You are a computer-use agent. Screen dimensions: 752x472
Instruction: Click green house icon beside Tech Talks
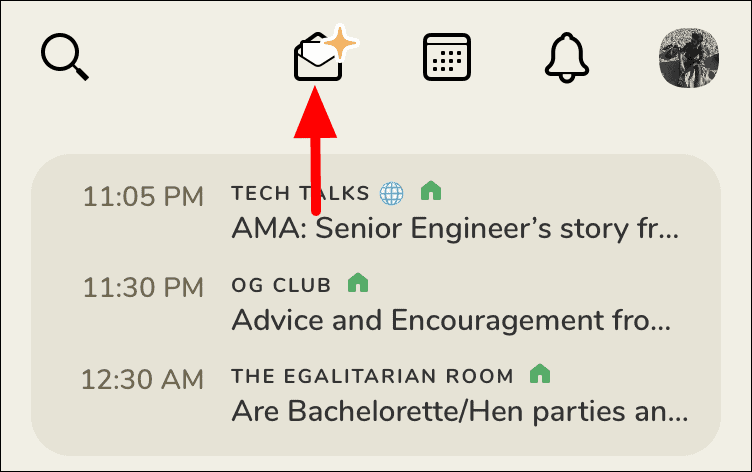[x=431, y=190]
